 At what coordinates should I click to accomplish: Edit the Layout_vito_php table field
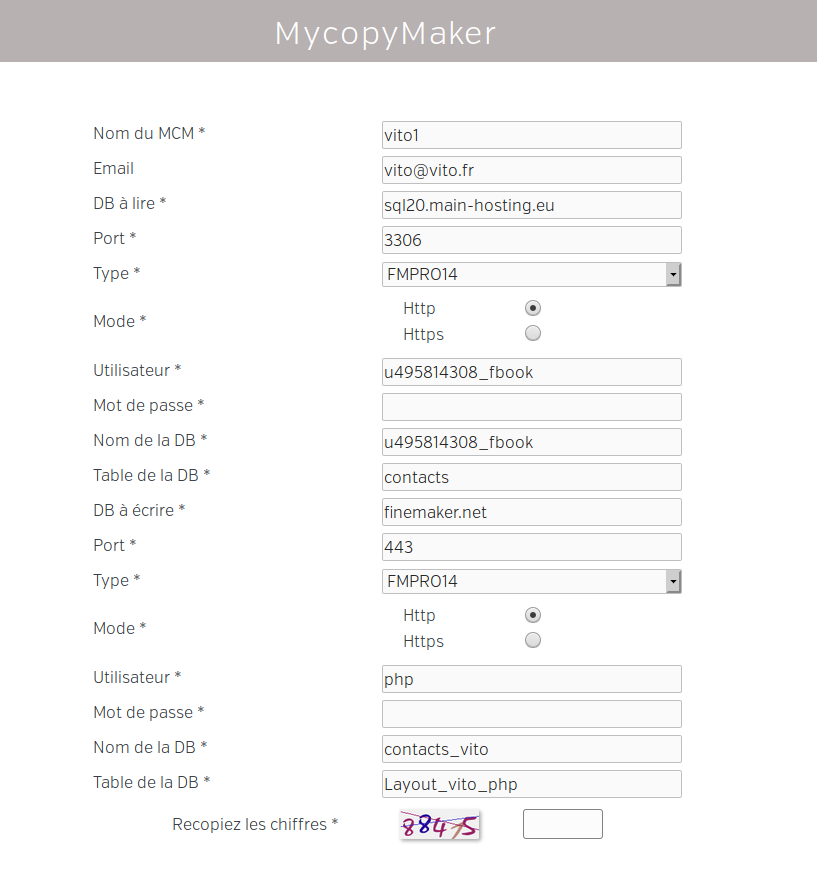[x=531, y=784]
